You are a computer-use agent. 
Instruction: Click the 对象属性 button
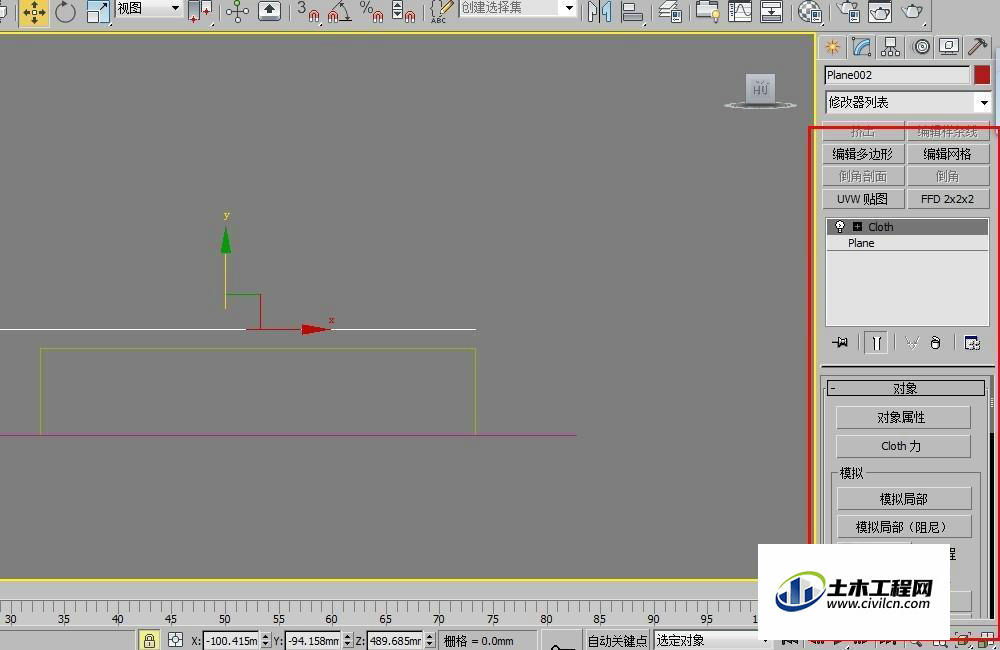(903, 417)
